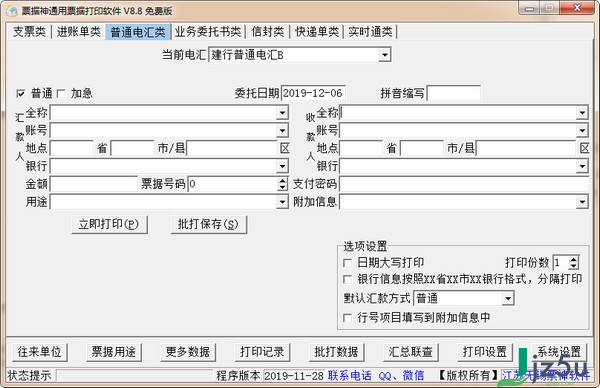The width and height of the screenshot is (600, 388).
Task: Open the 进账单类 tab
Action: tap(78, 32)
